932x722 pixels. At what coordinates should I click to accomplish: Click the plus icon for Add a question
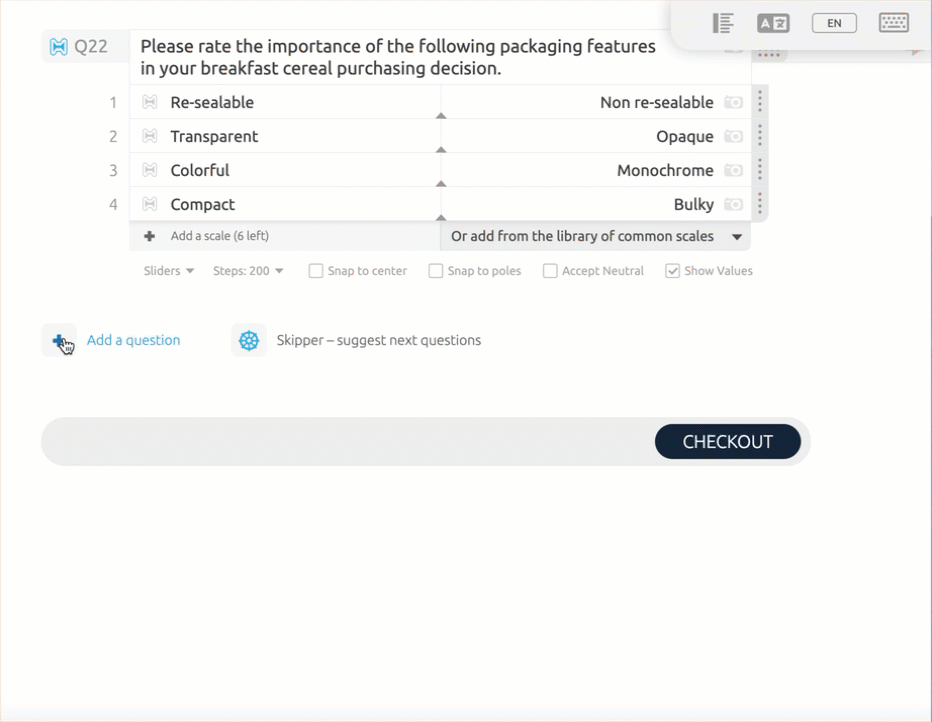tap(59, 340)
